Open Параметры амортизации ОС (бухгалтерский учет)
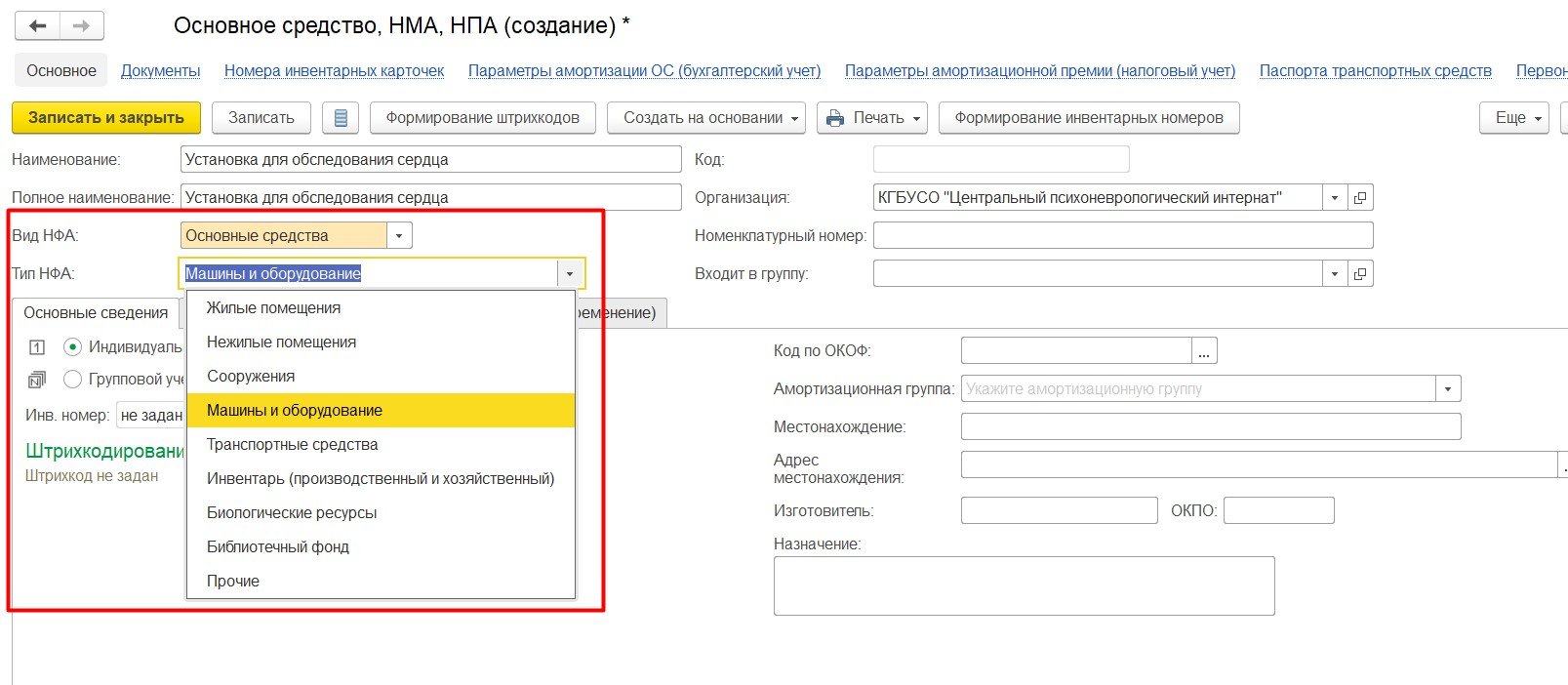1568x685 pixels. point(645,71)
